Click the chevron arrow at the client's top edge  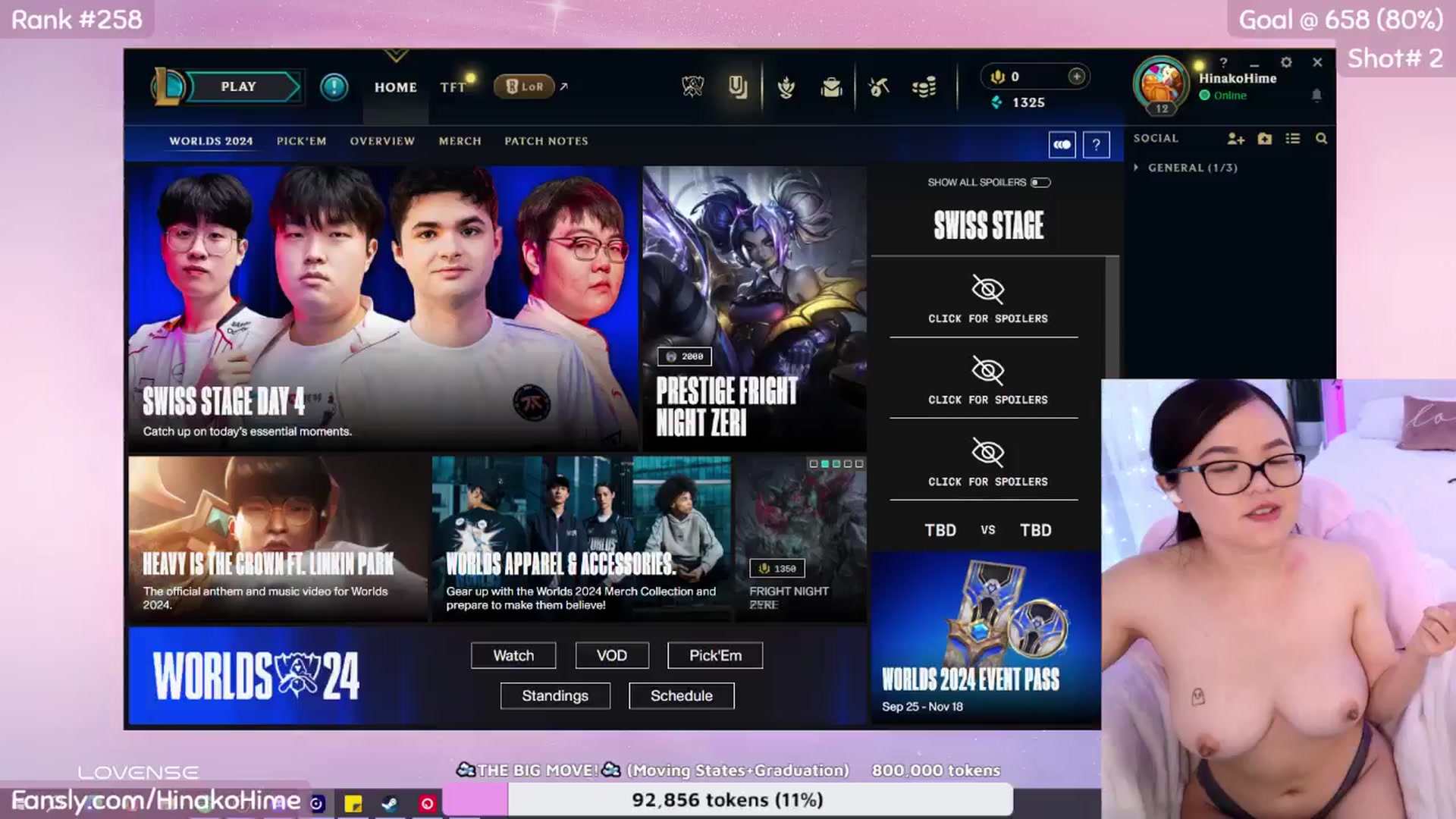[x=396, y=56]
